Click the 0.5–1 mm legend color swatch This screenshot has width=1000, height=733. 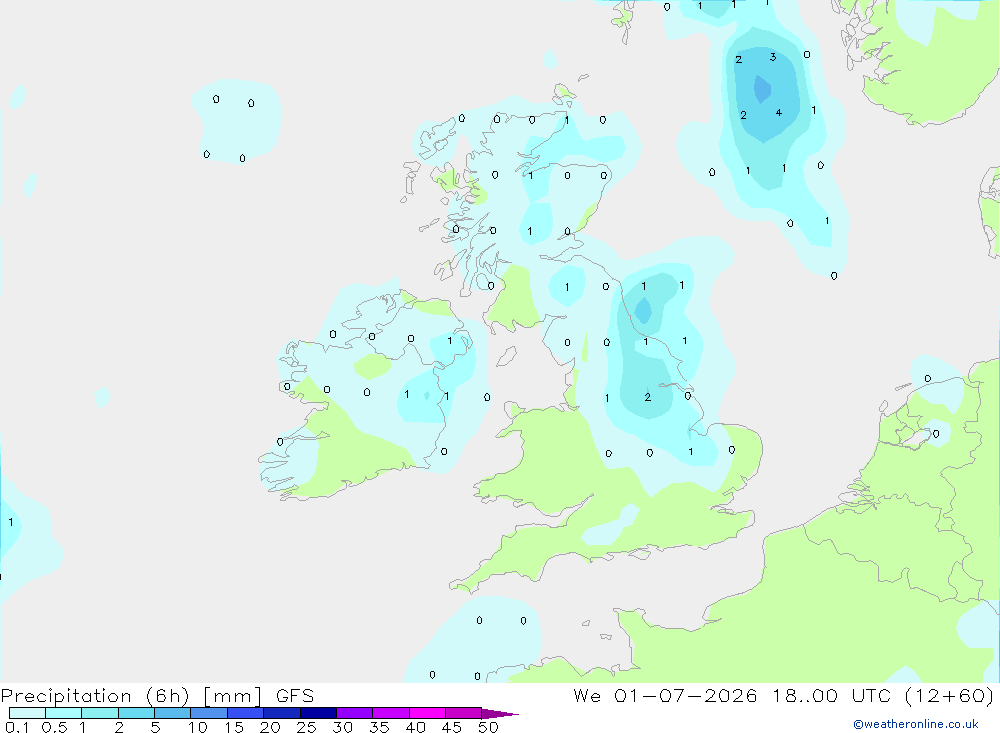coord(63,713)
